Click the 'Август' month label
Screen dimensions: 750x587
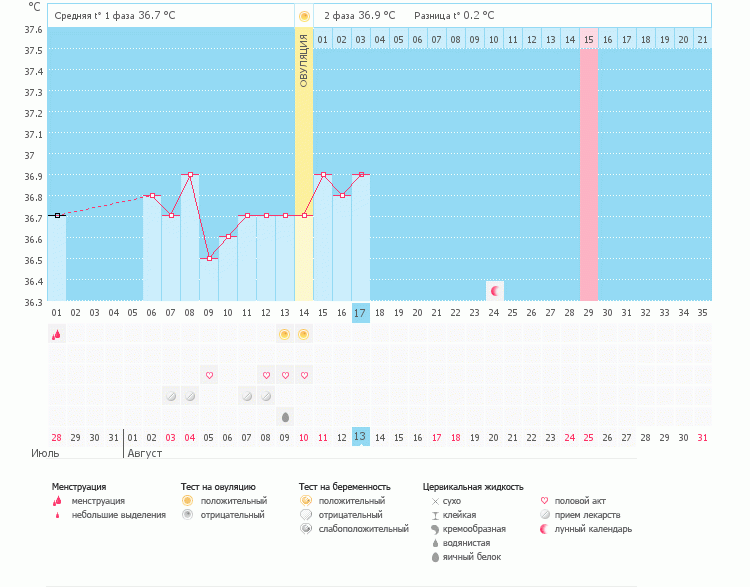click(142, 453)
